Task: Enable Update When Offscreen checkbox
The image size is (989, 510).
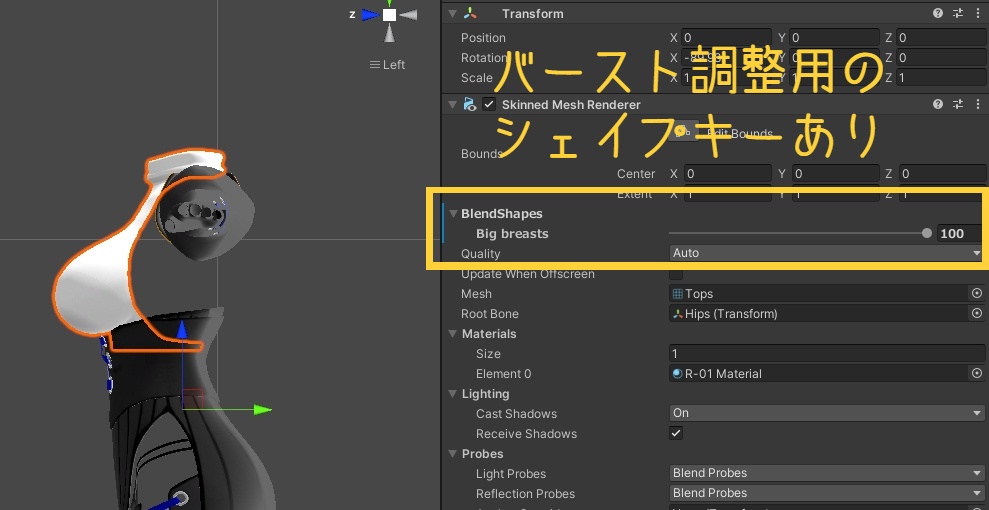Action: (676, 274)
